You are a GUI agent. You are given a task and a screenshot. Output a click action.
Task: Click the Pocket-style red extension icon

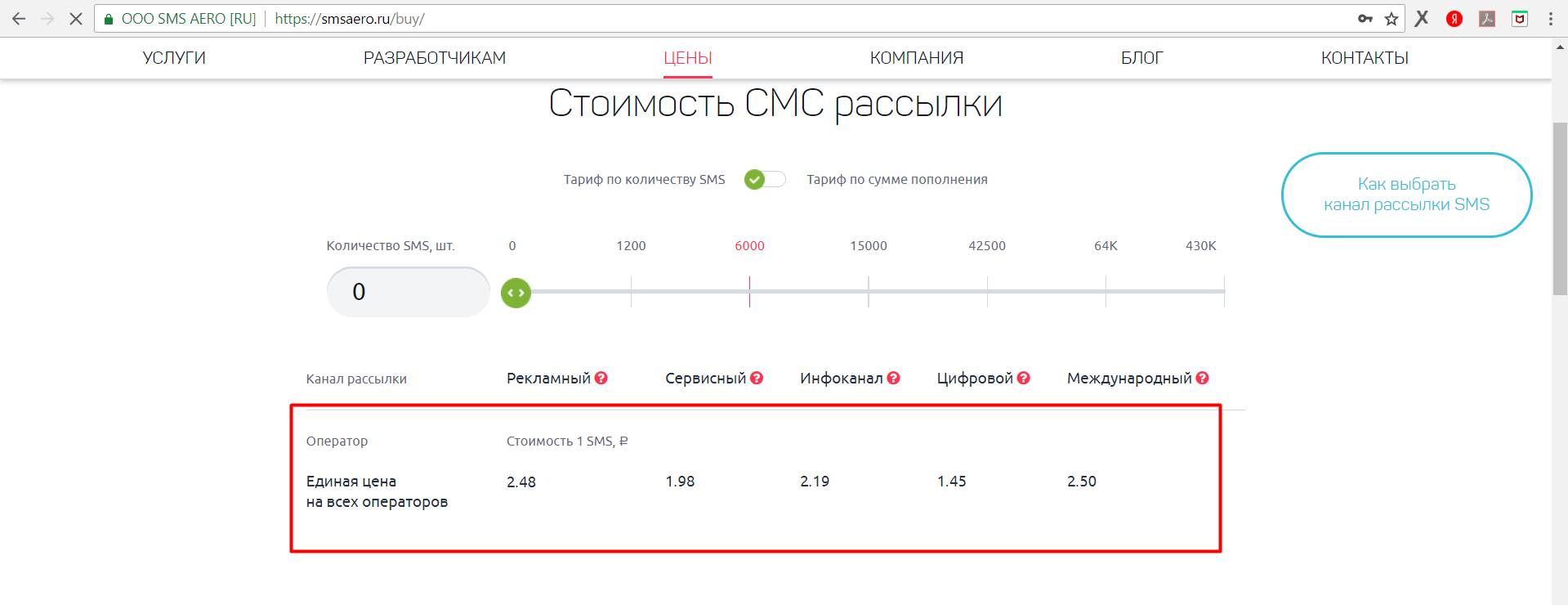coord(1520,19)
